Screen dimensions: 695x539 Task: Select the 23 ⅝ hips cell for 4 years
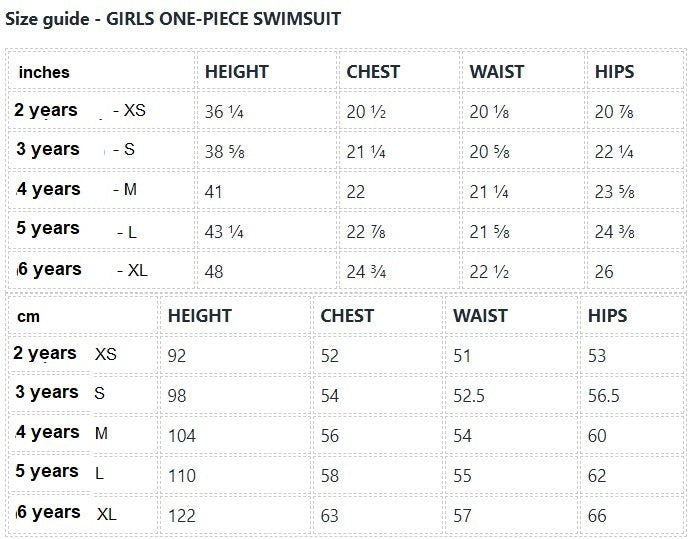point(616,191)
